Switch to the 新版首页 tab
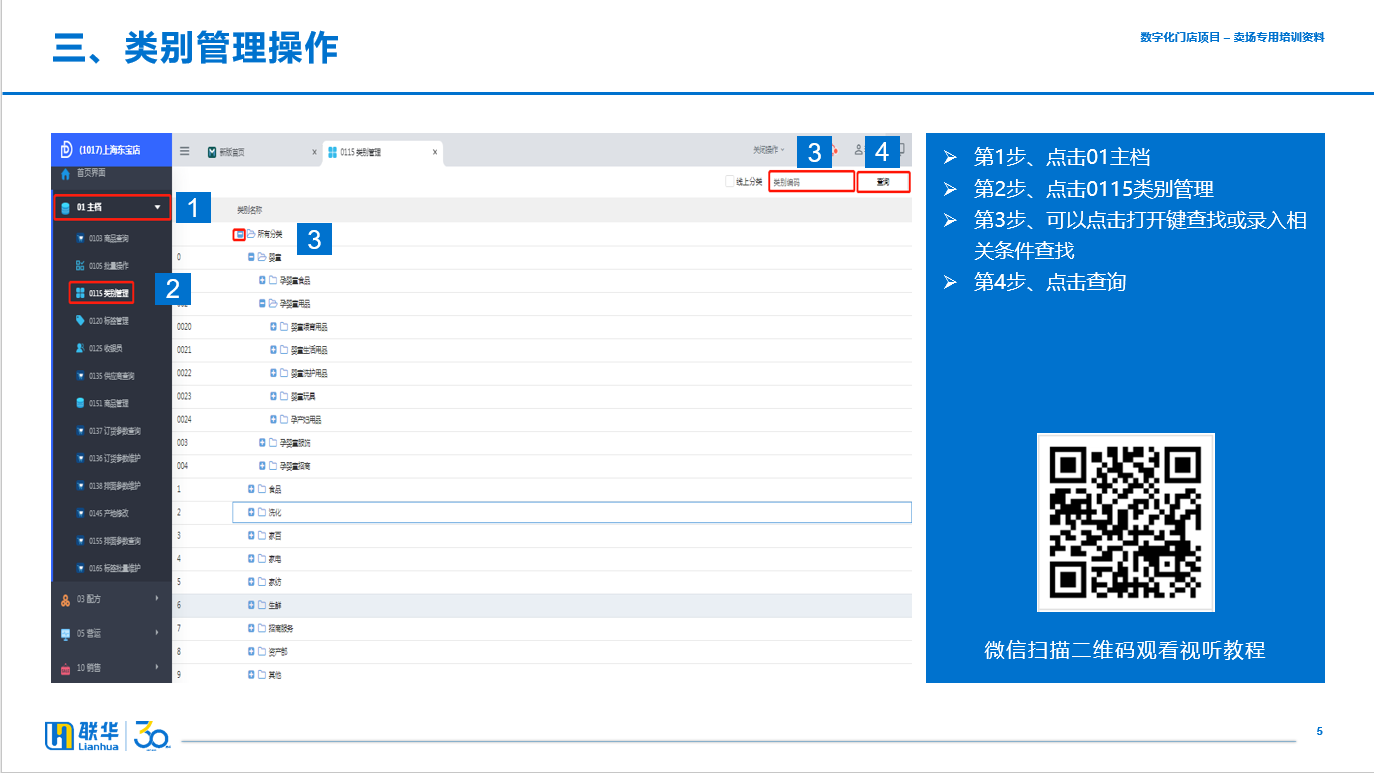 click(x=232, y=152)
